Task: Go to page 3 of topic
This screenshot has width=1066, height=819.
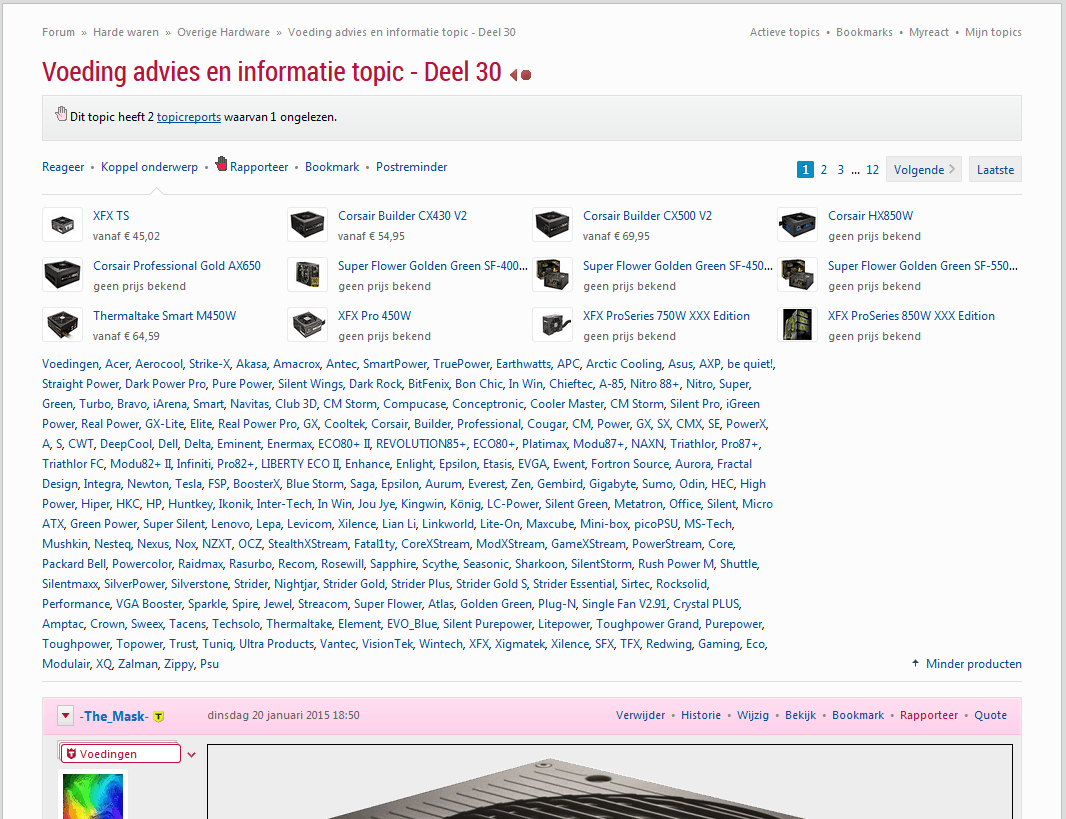Action: (840, 169)
